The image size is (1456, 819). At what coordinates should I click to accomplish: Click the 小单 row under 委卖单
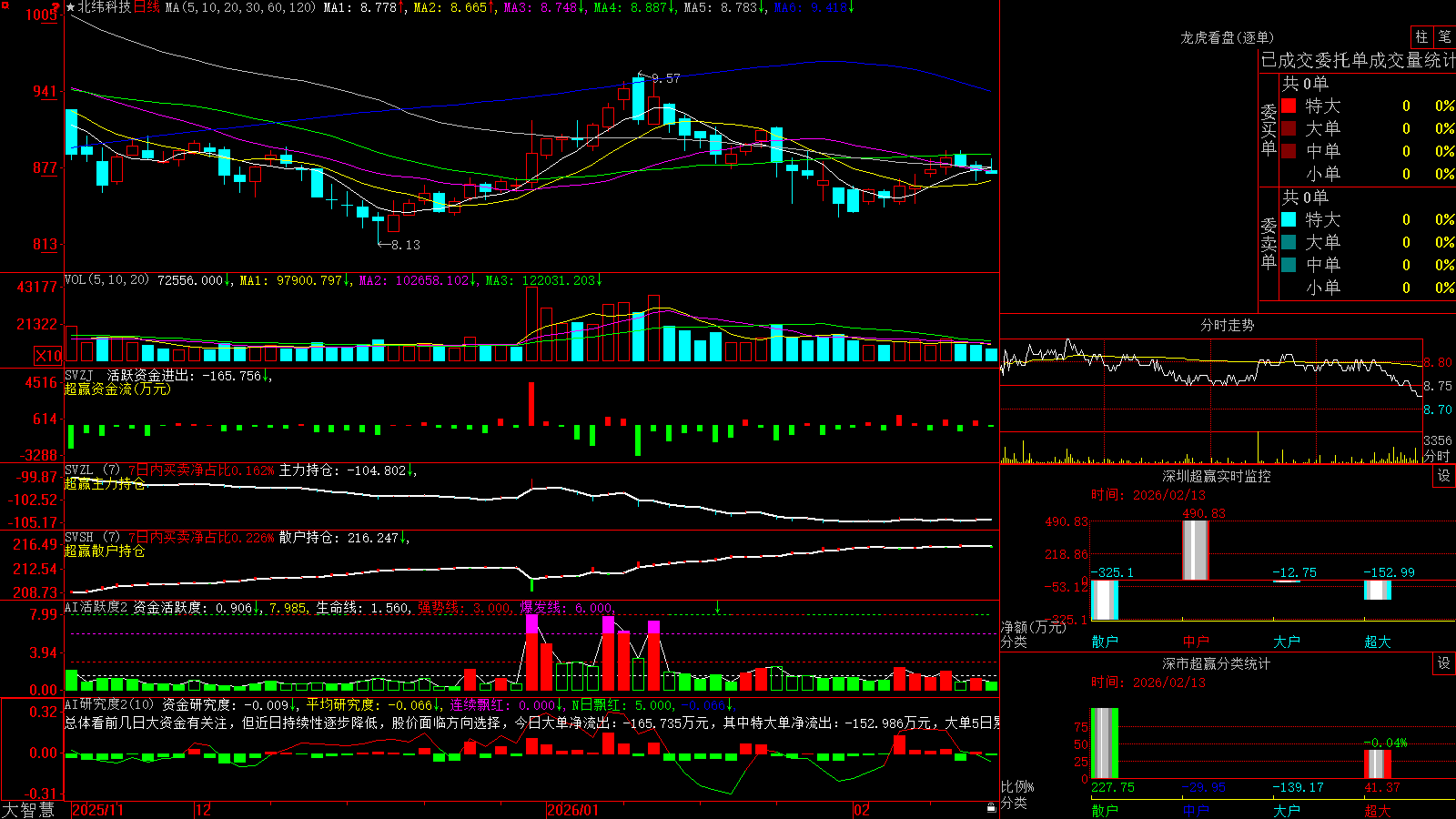pyautogui.click(x=1368, y=288)
